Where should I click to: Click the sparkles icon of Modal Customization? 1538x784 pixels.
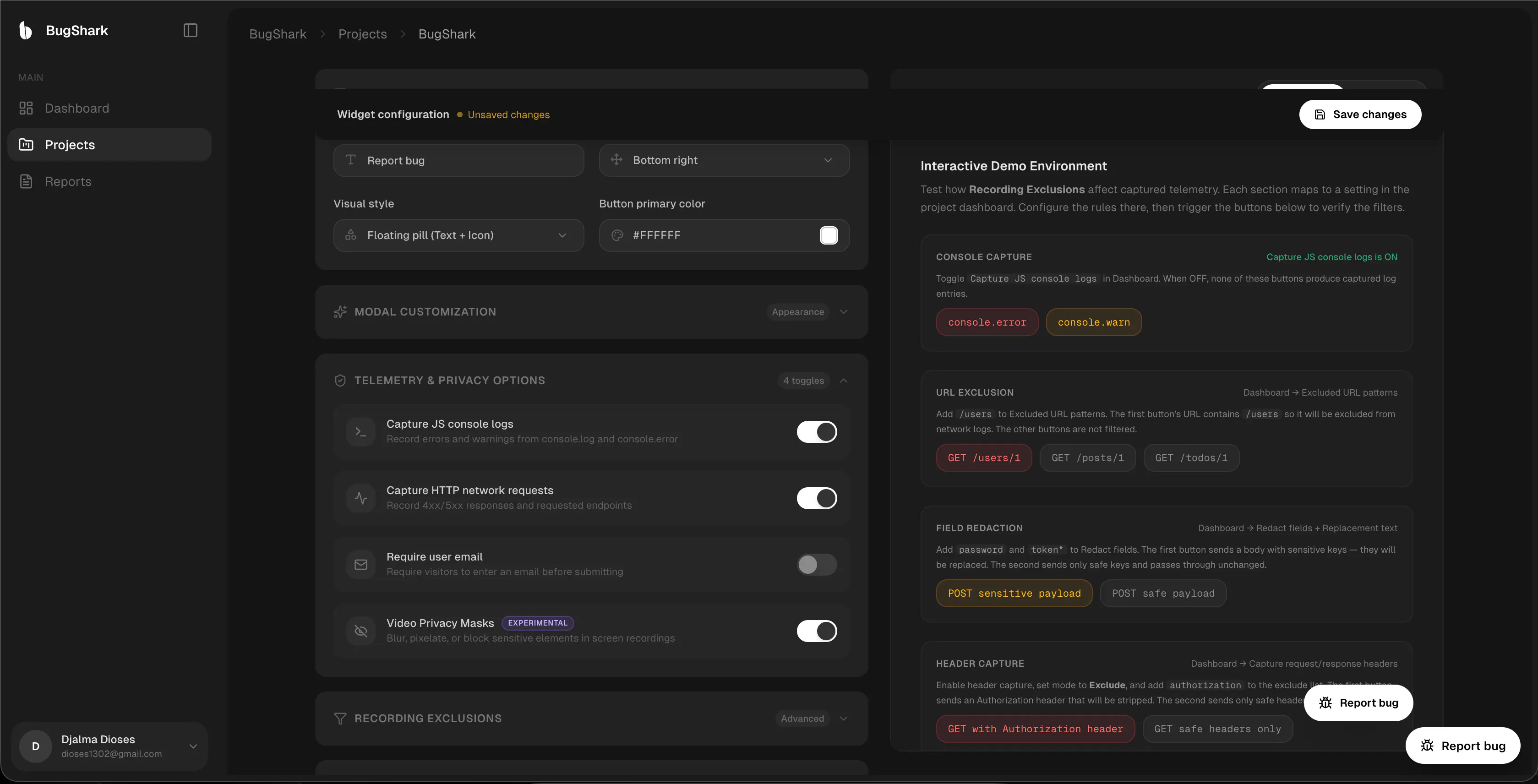point(340,312)
